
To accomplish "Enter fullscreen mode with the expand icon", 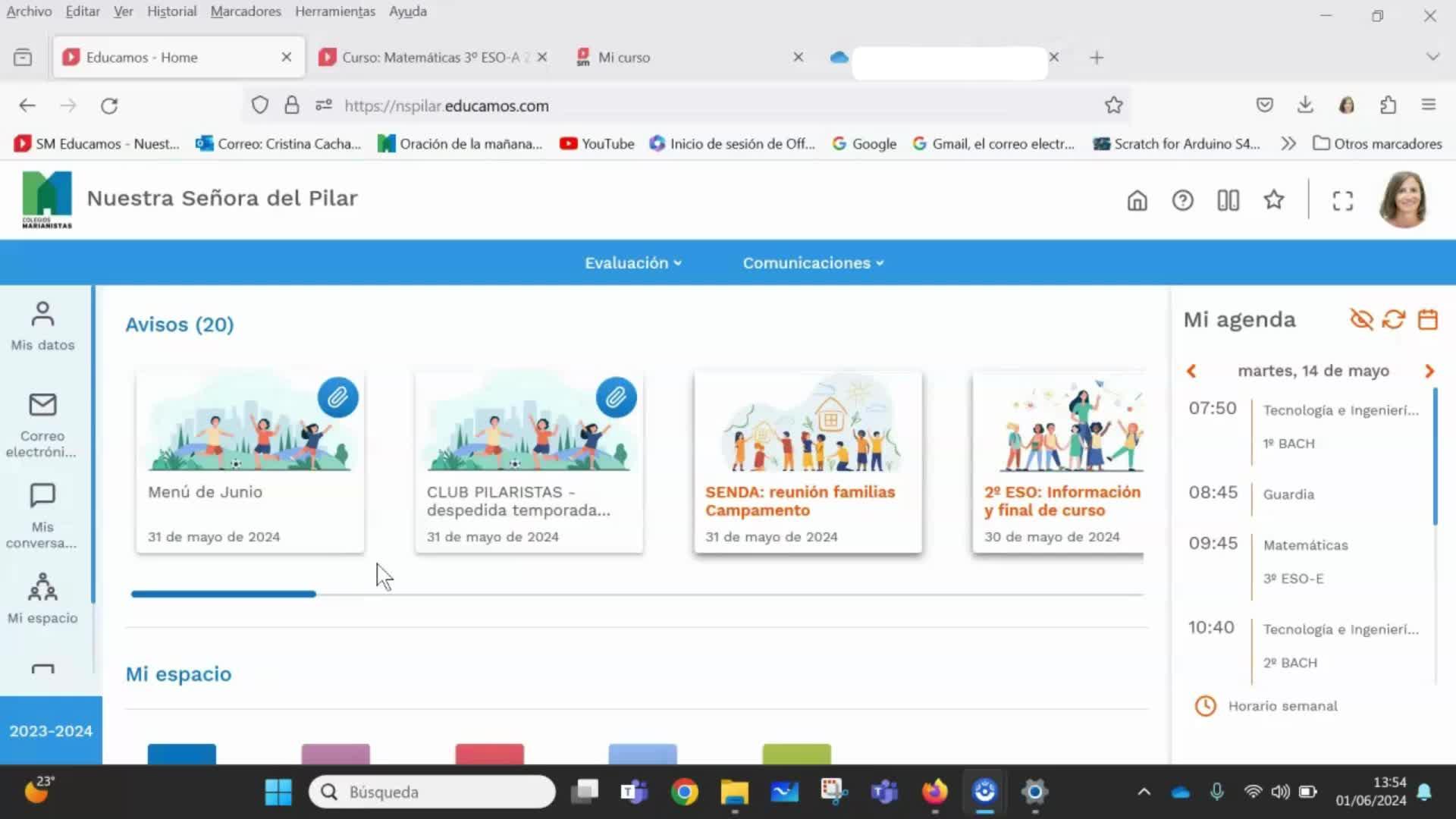I will pos(1342,200).
